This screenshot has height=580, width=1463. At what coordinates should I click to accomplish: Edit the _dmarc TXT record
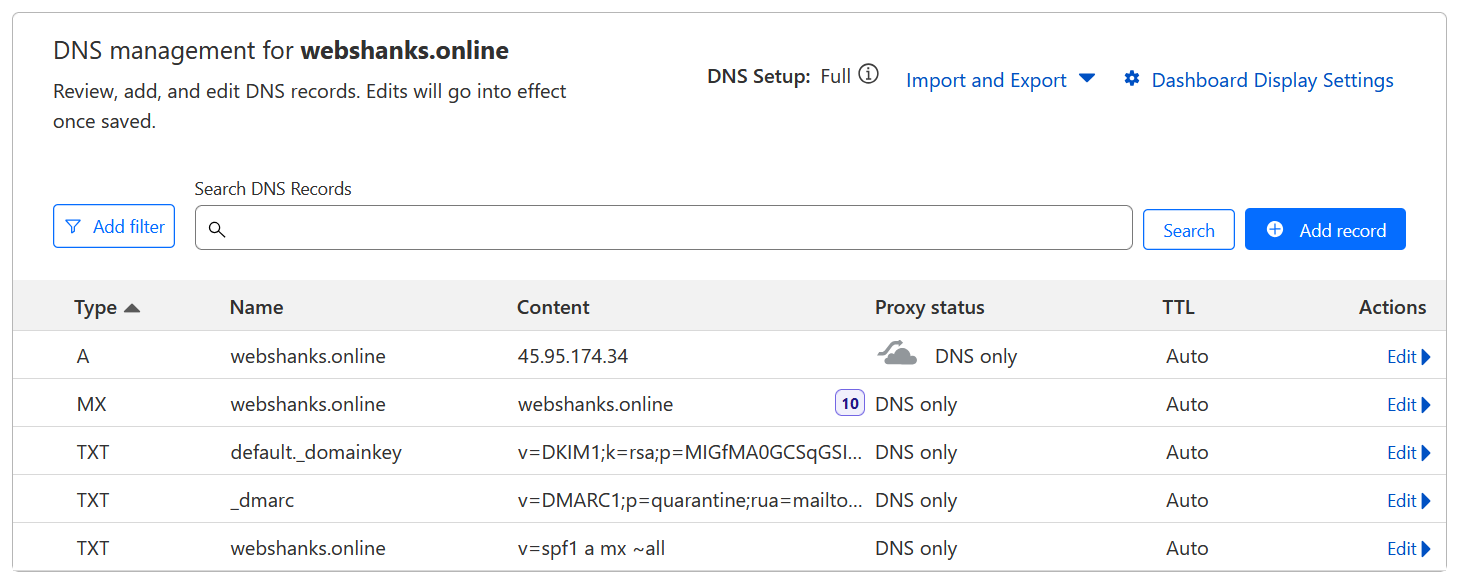point(1409,501)
